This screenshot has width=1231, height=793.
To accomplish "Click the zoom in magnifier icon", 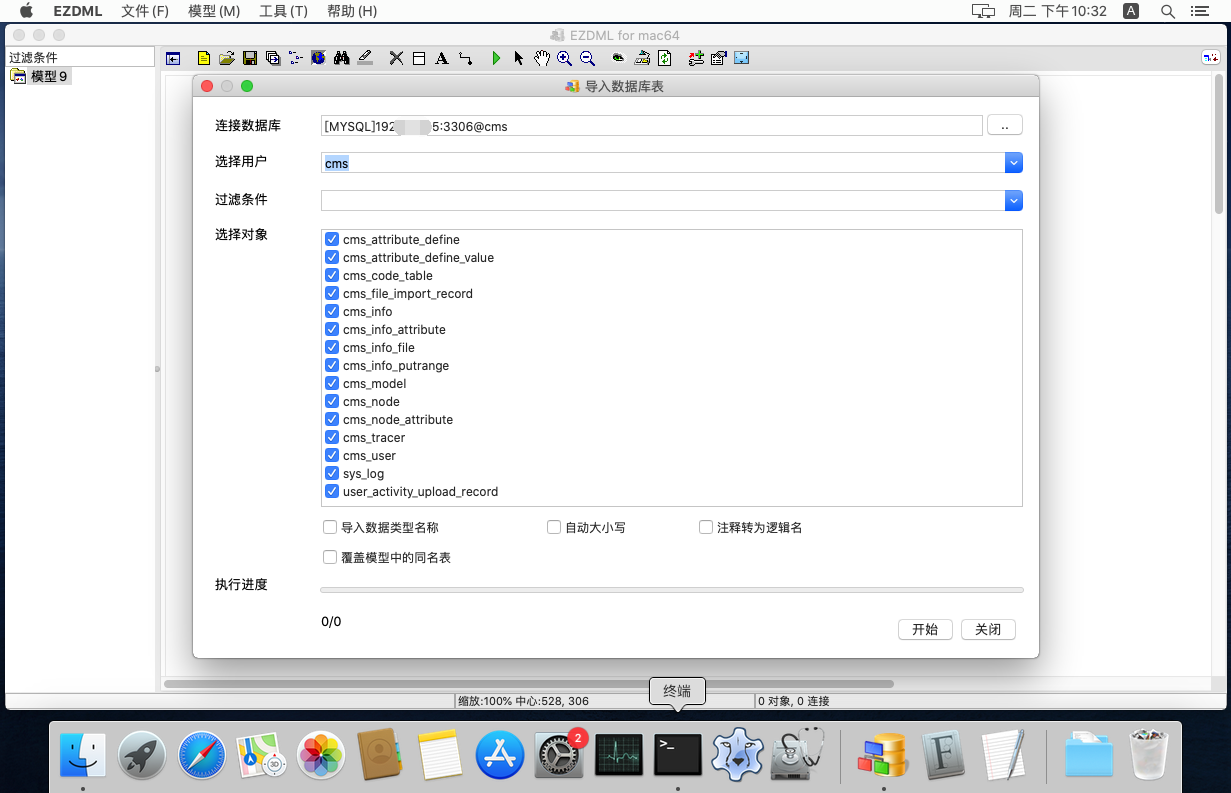I will pos(565,58).
